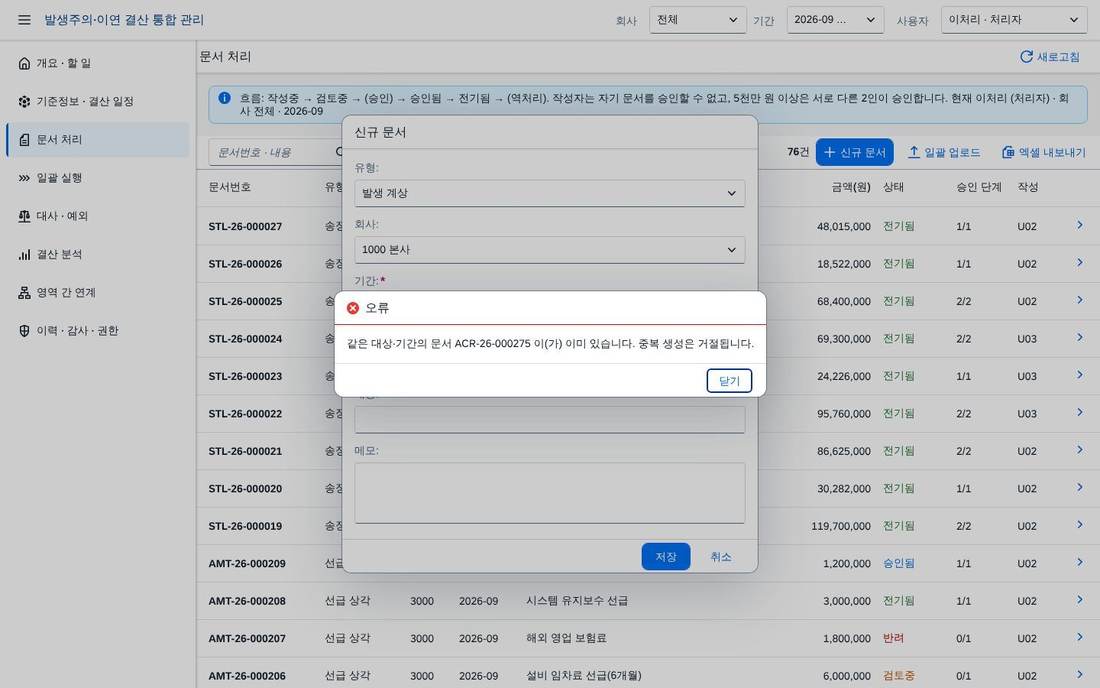Open row STL-26-000026 detail chevron
1100x688 pixels.
1080,263
